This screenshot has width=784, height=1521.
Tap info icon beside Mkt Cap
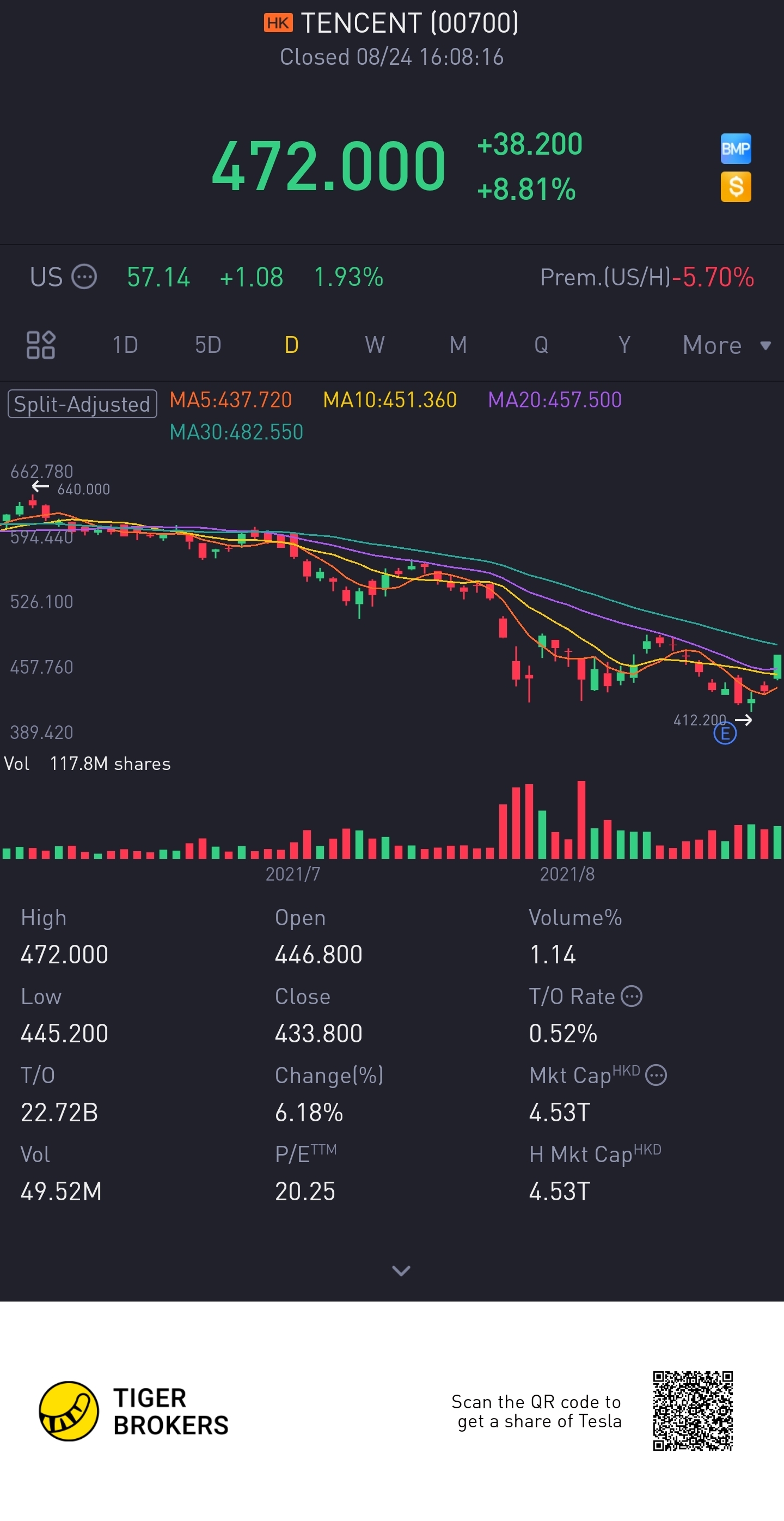coord(656,1075)
